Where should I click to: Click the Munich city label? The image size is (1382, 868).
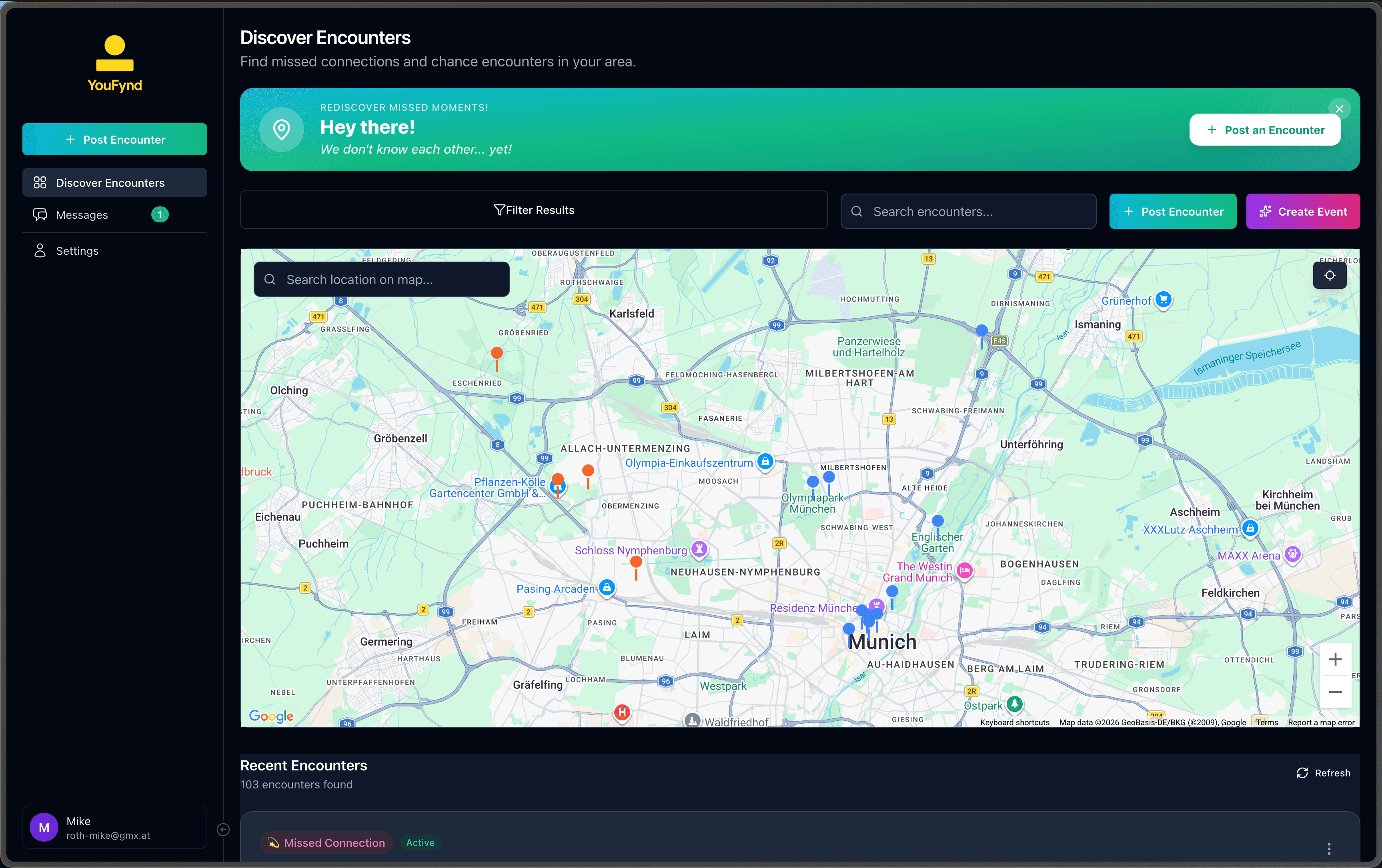(883, 641)
